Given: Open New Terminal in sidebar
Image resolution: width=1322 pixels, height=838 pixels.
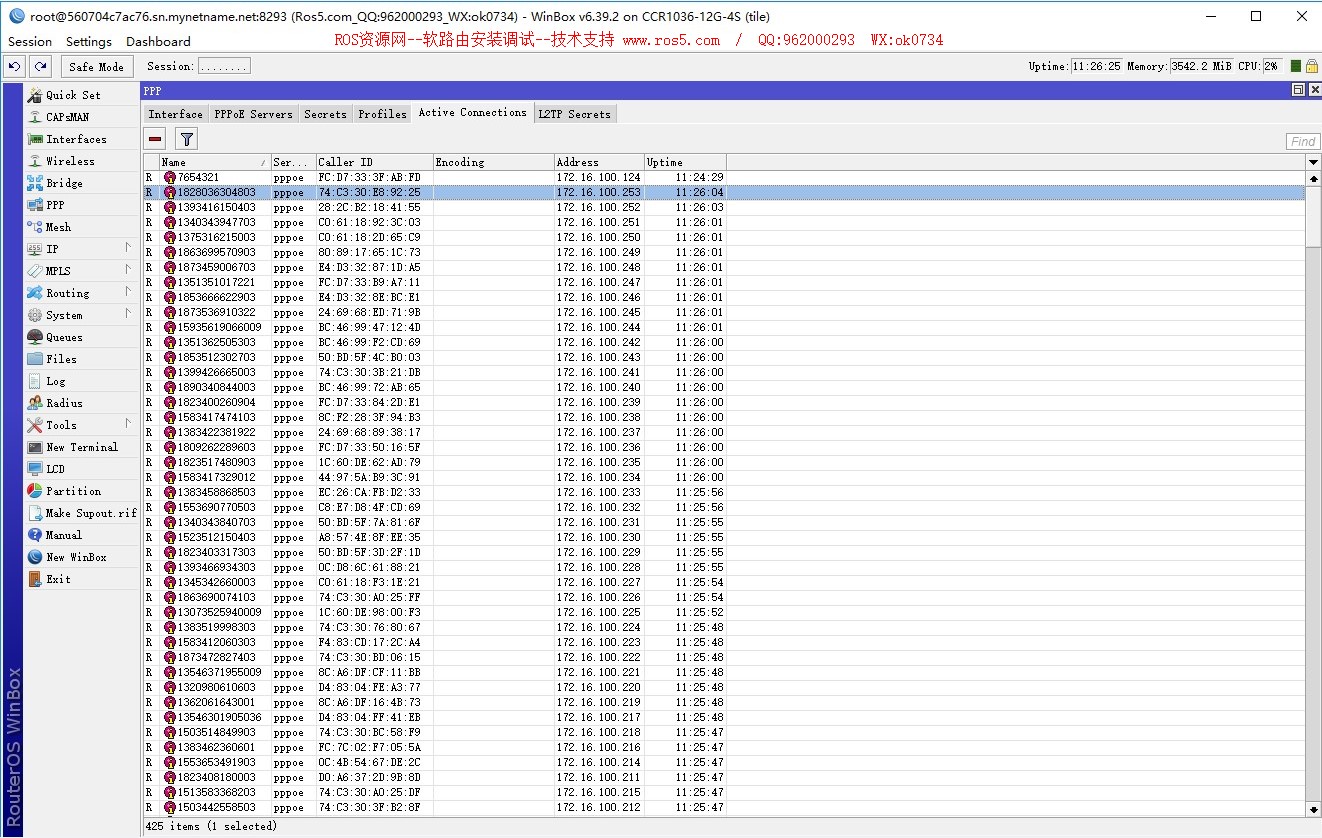Looking at the screenshot, I should 81,447.
